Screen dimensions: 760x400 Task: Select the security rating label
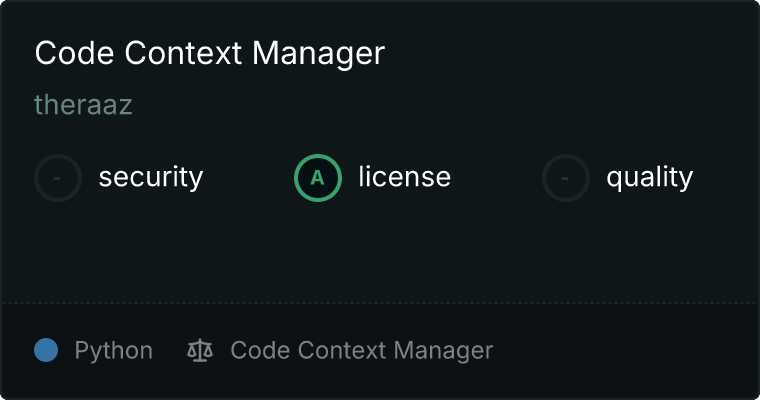pos(150,178)
